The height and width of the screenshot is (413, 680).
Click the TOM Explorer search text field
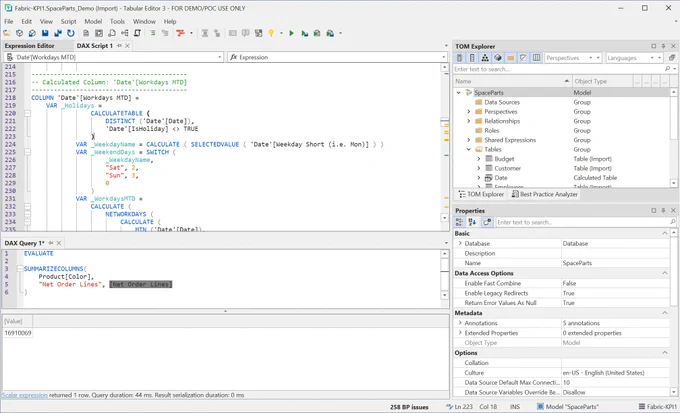559,69
